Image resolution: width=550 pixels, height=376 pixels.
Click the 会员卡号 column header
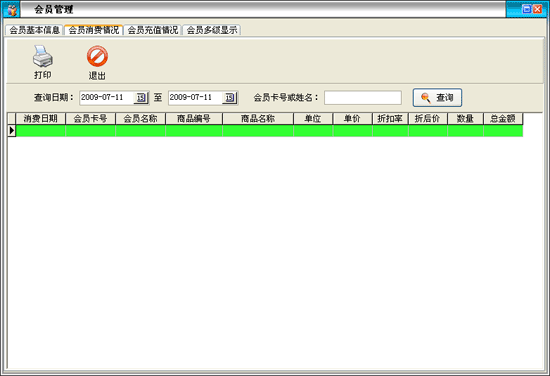pyautogui.click(x=90, y=119)
